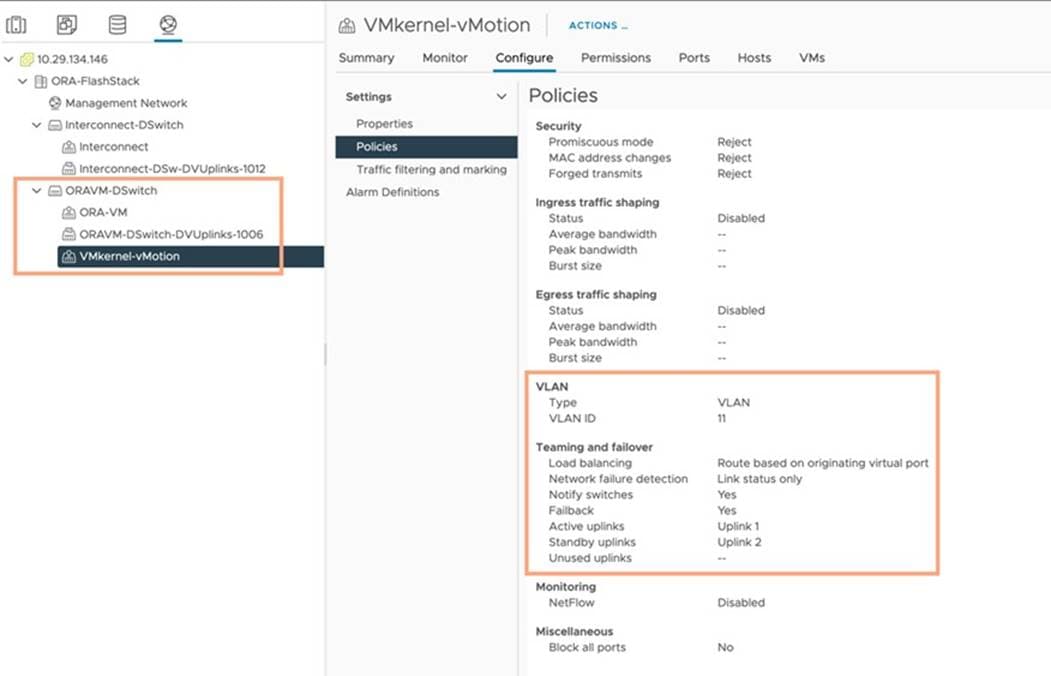Select ORAVM-DSwitch-DVUplinks-1006 in tree

(x=171, y=234)
